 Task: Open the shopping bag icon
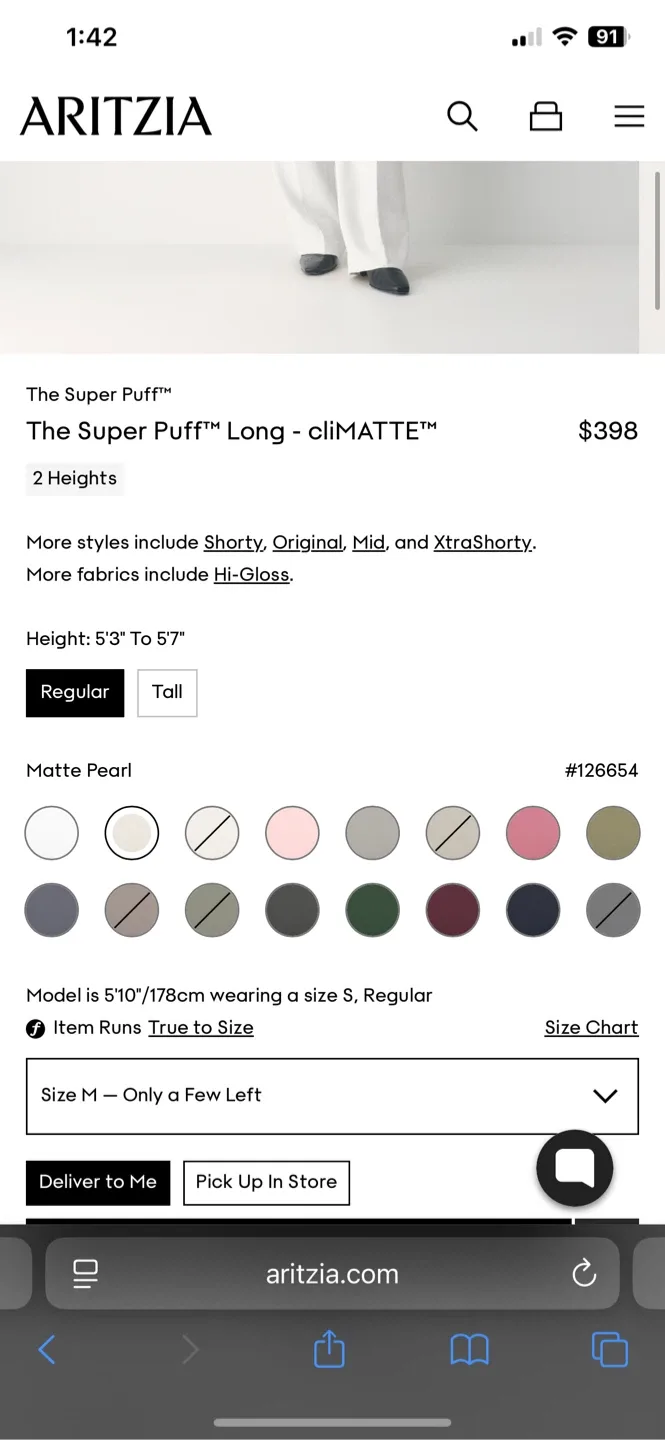545,116
